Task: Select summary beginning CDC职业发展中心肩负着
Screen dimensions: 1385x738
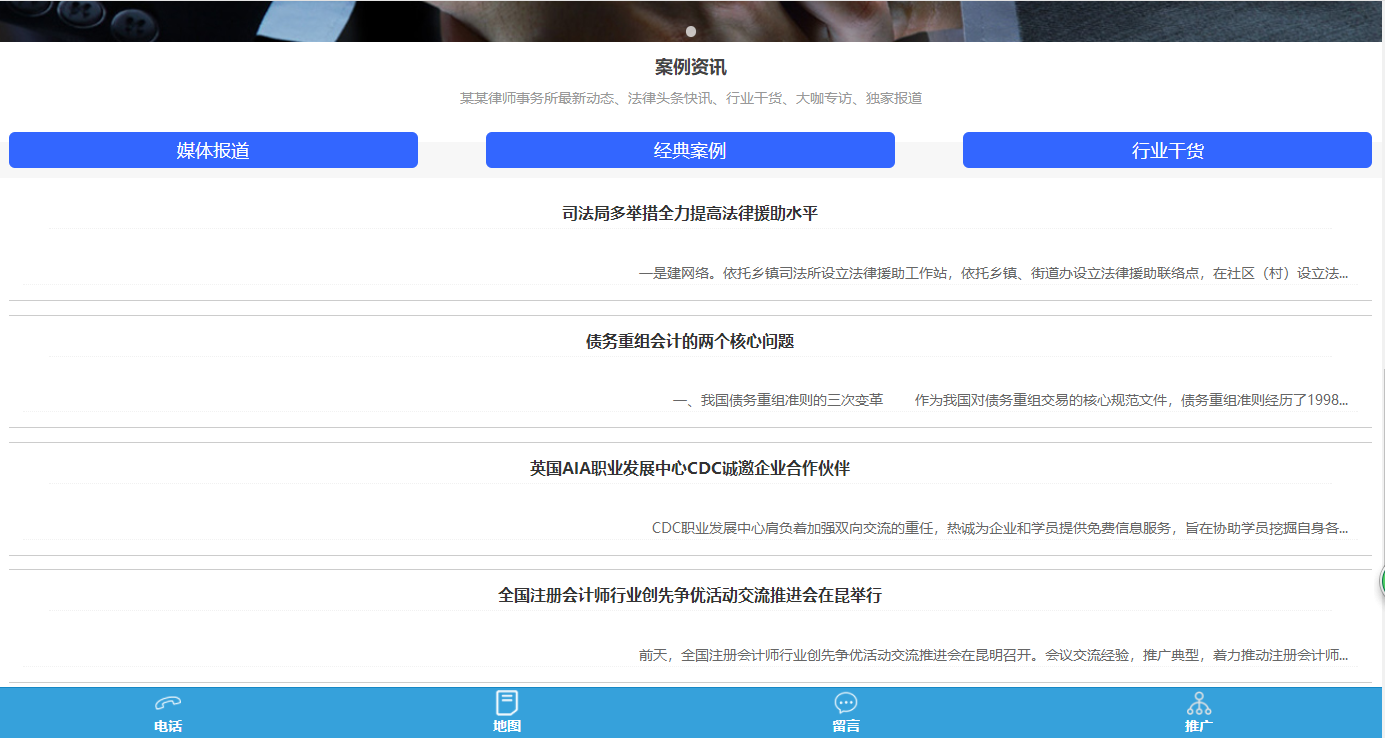Action: (999, 528)
